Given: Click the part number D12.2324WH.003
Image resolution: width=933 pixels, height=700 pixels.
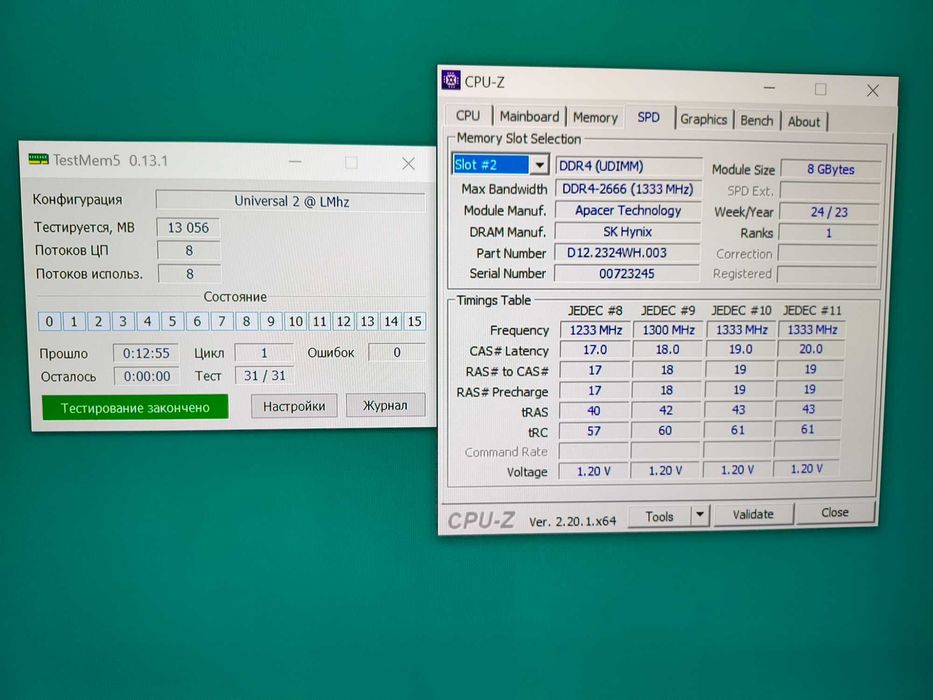Looking at the screenshot, I should pyautogui.click(x=627, y=252).
